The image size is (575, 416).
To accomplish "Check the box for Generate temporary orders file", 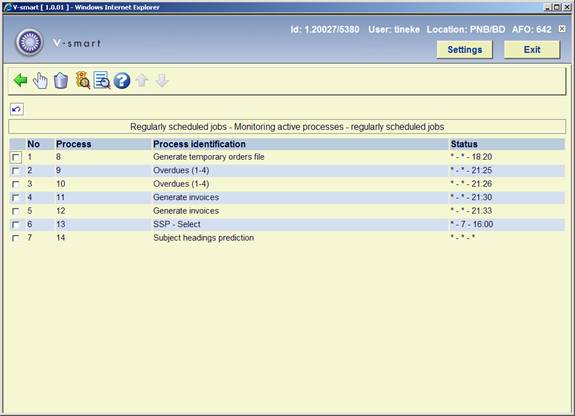I will [x=16, y=158].
